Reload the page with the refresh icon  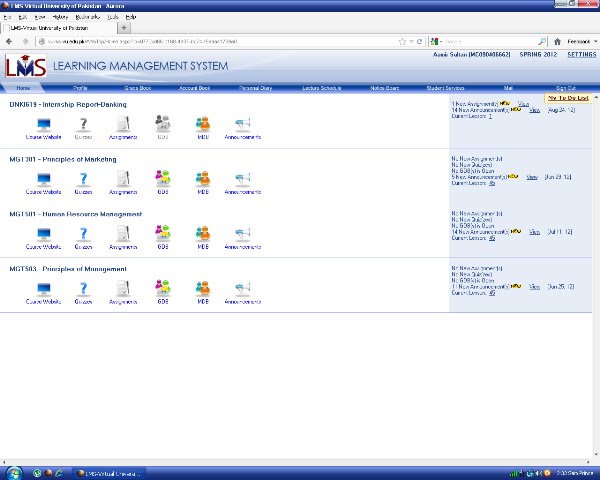[x=419, y=41]
